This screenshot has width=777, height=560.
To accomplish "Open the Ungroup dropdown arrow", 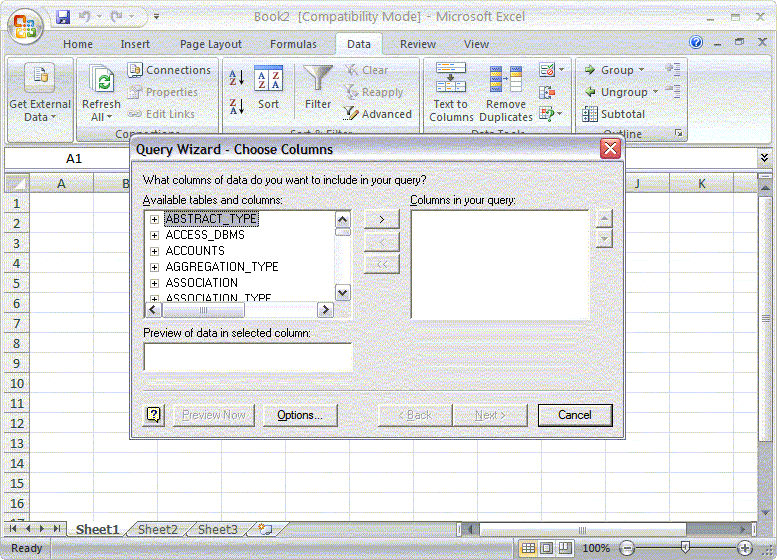I will [x=656, y=92].
